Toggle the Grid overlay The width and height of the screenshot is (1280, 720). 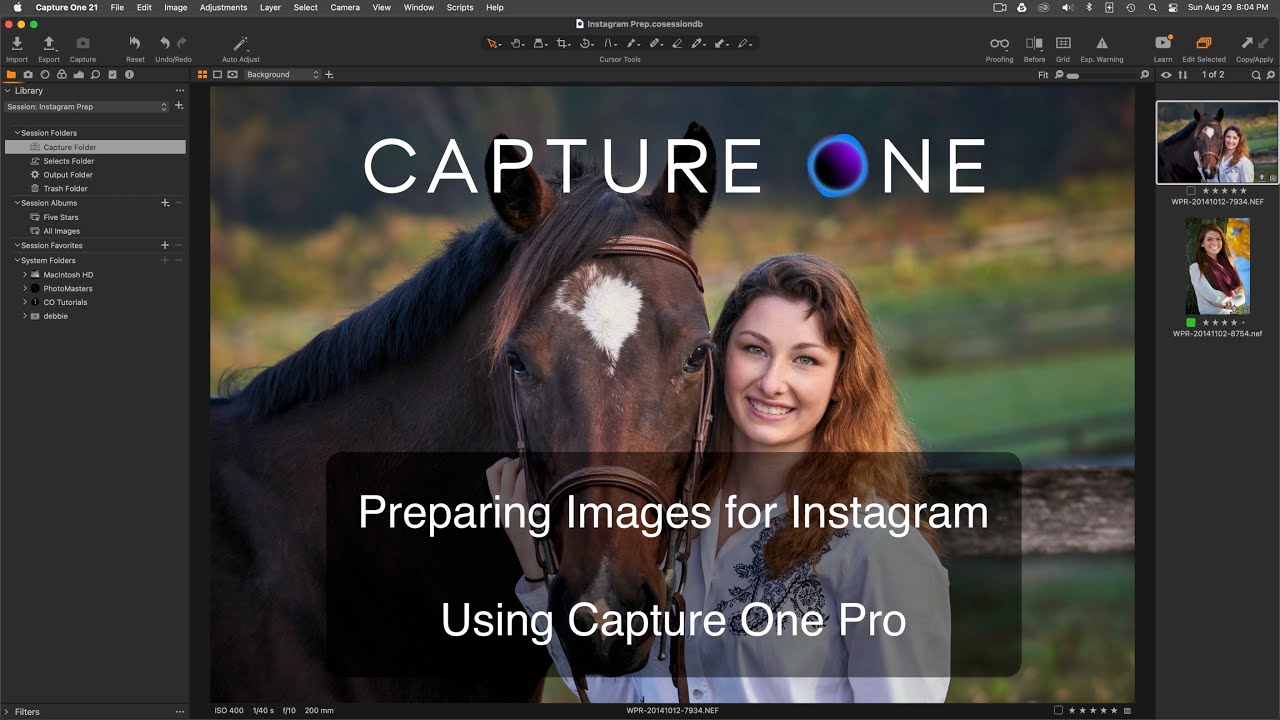pos(1063,43)
